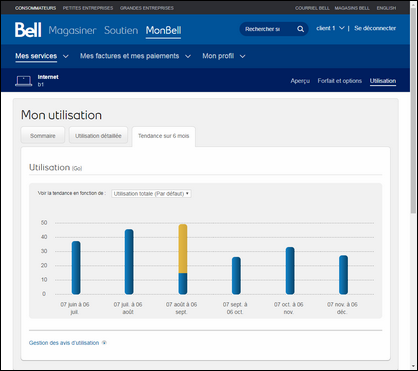Select the Utilisation page link
The image size is (418, 371).
point(383,81)
